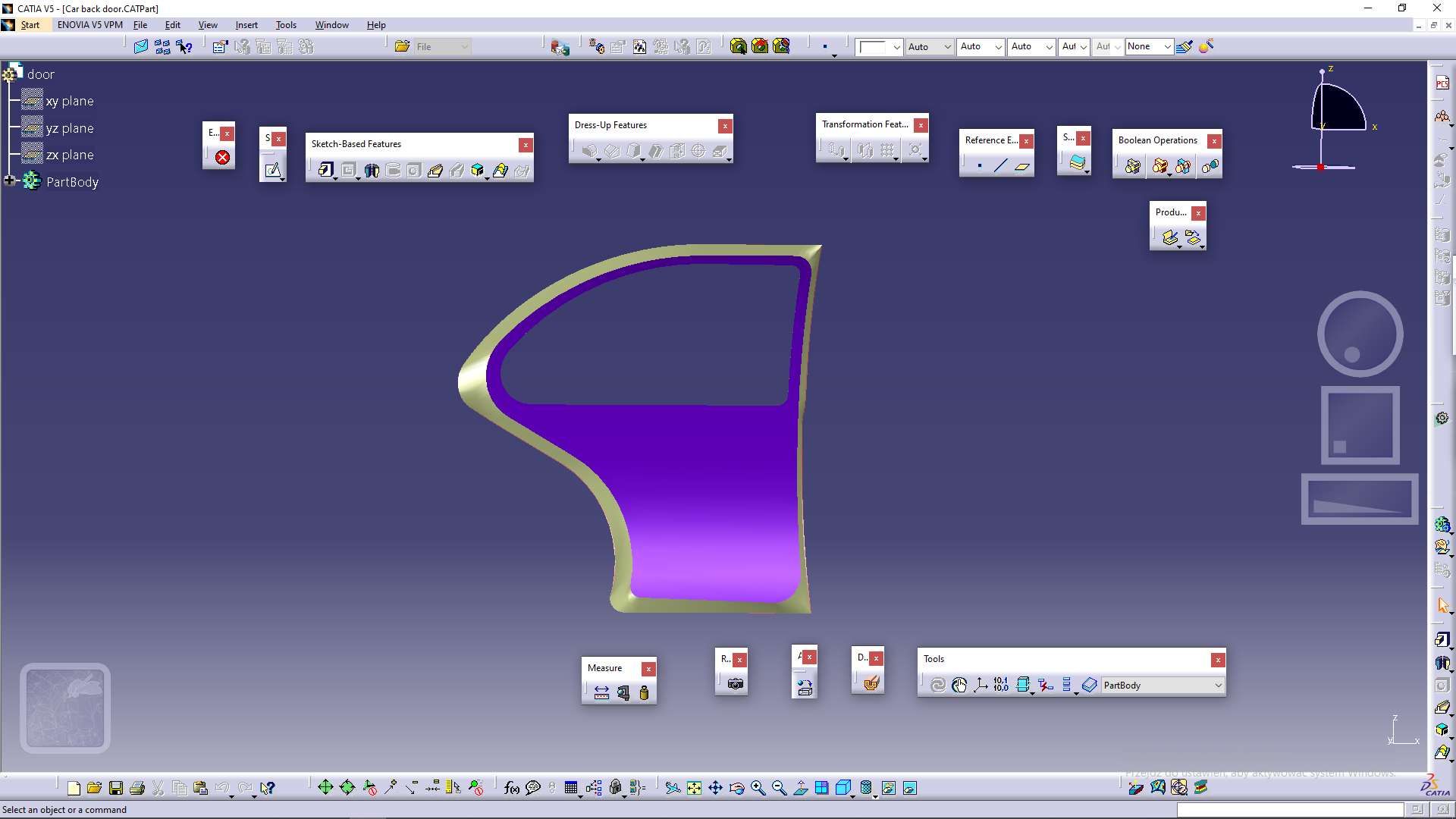This screenshot has height=819, width=1456.
Task: Open the fill color box dropdown
Action: point(896,46)
